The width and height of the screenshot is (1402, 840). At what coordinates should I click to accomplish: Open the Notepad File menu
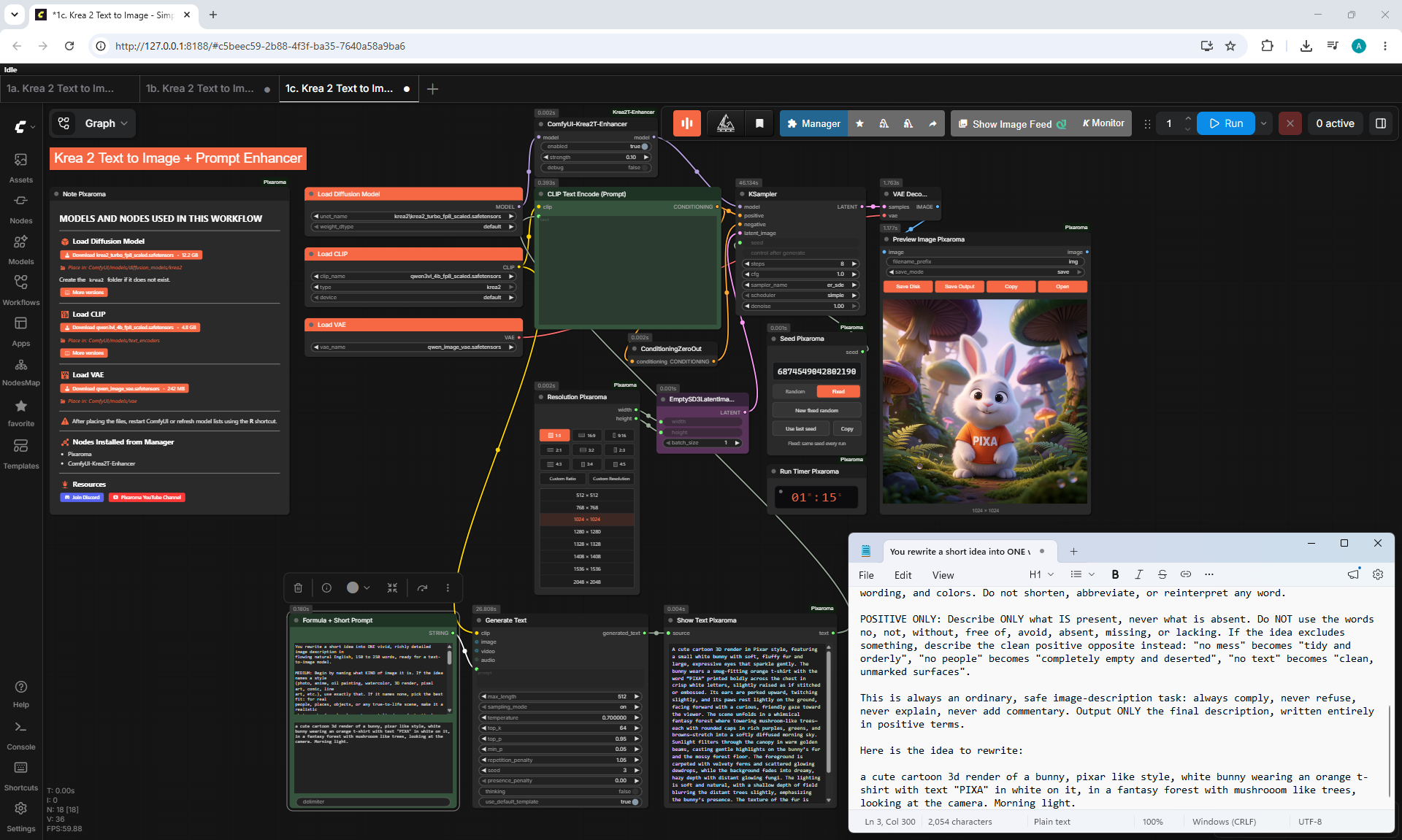pos(866,575)
